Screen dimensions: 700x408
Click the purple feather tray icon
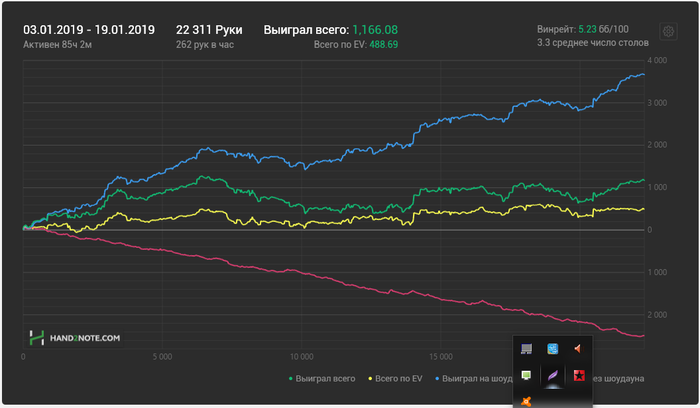(553, 375)
